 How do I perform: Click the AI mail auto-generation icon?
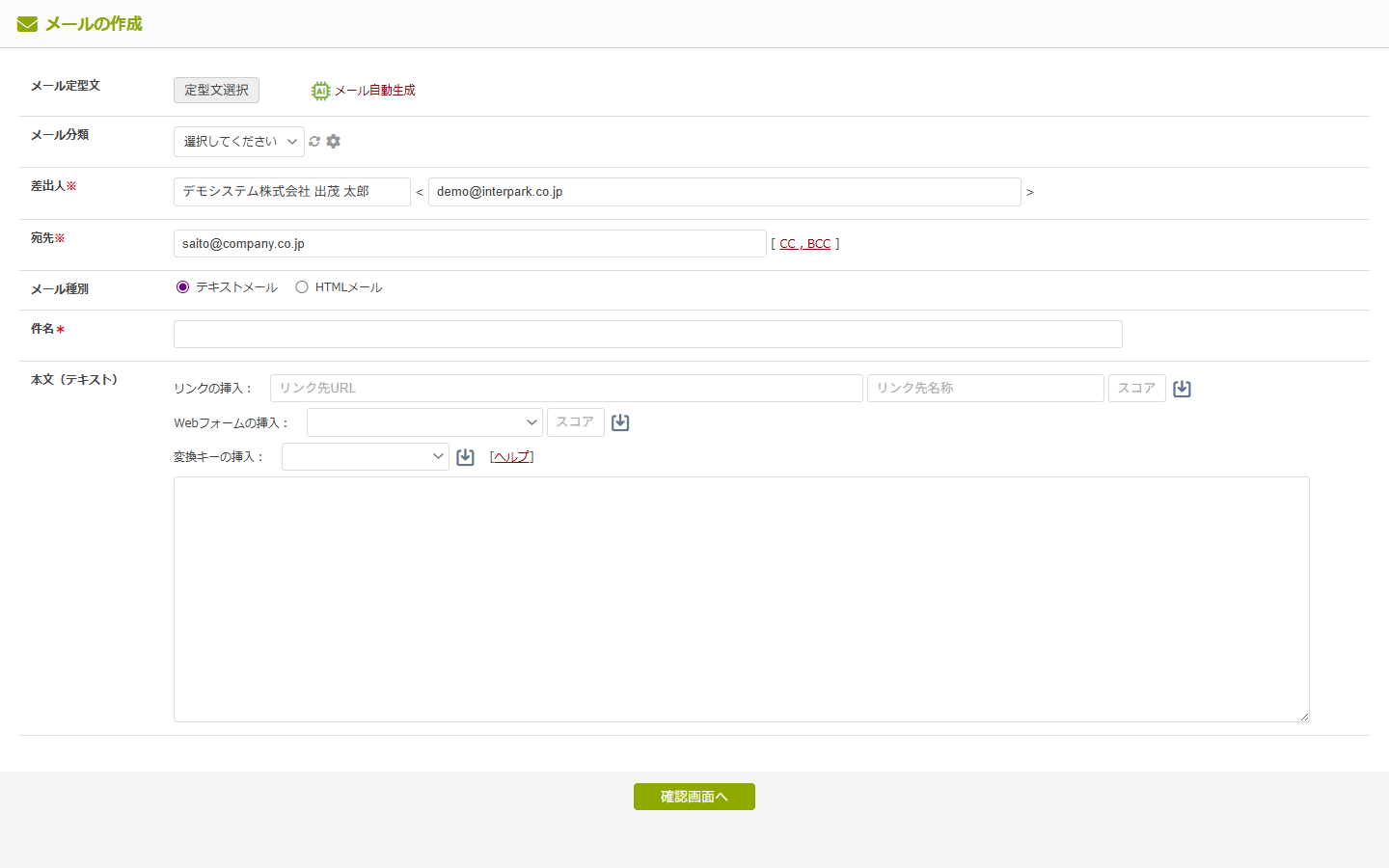pos(320,91)
